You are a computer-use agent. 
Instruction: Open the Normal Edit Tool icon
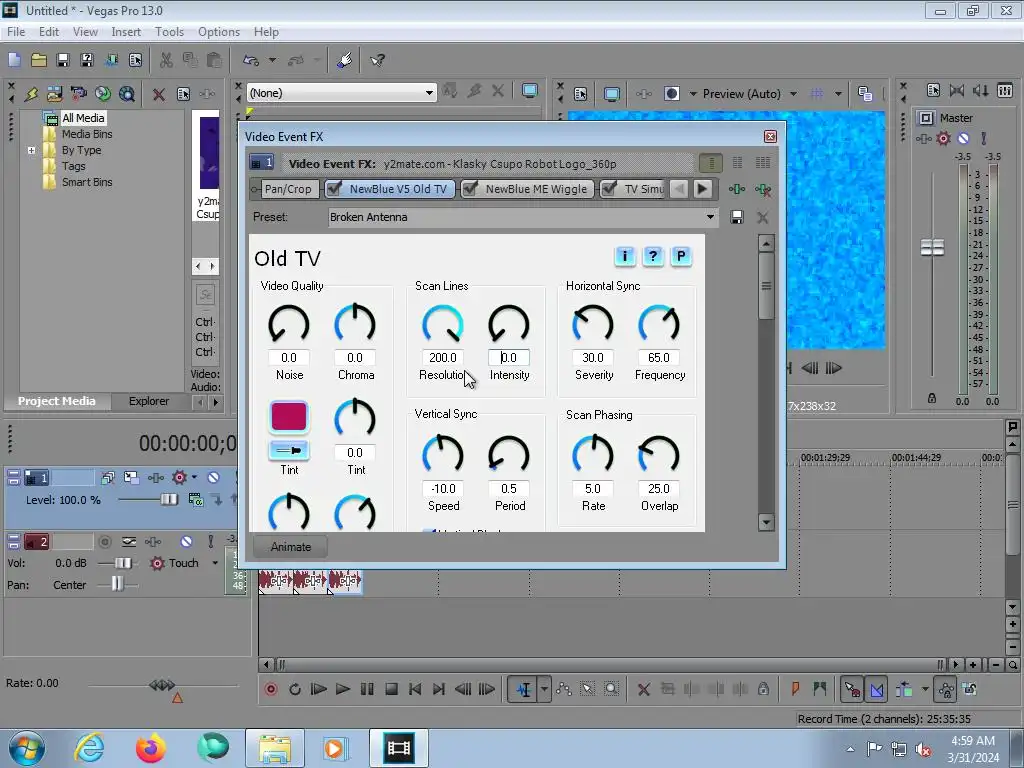click(x=524, y=689)
